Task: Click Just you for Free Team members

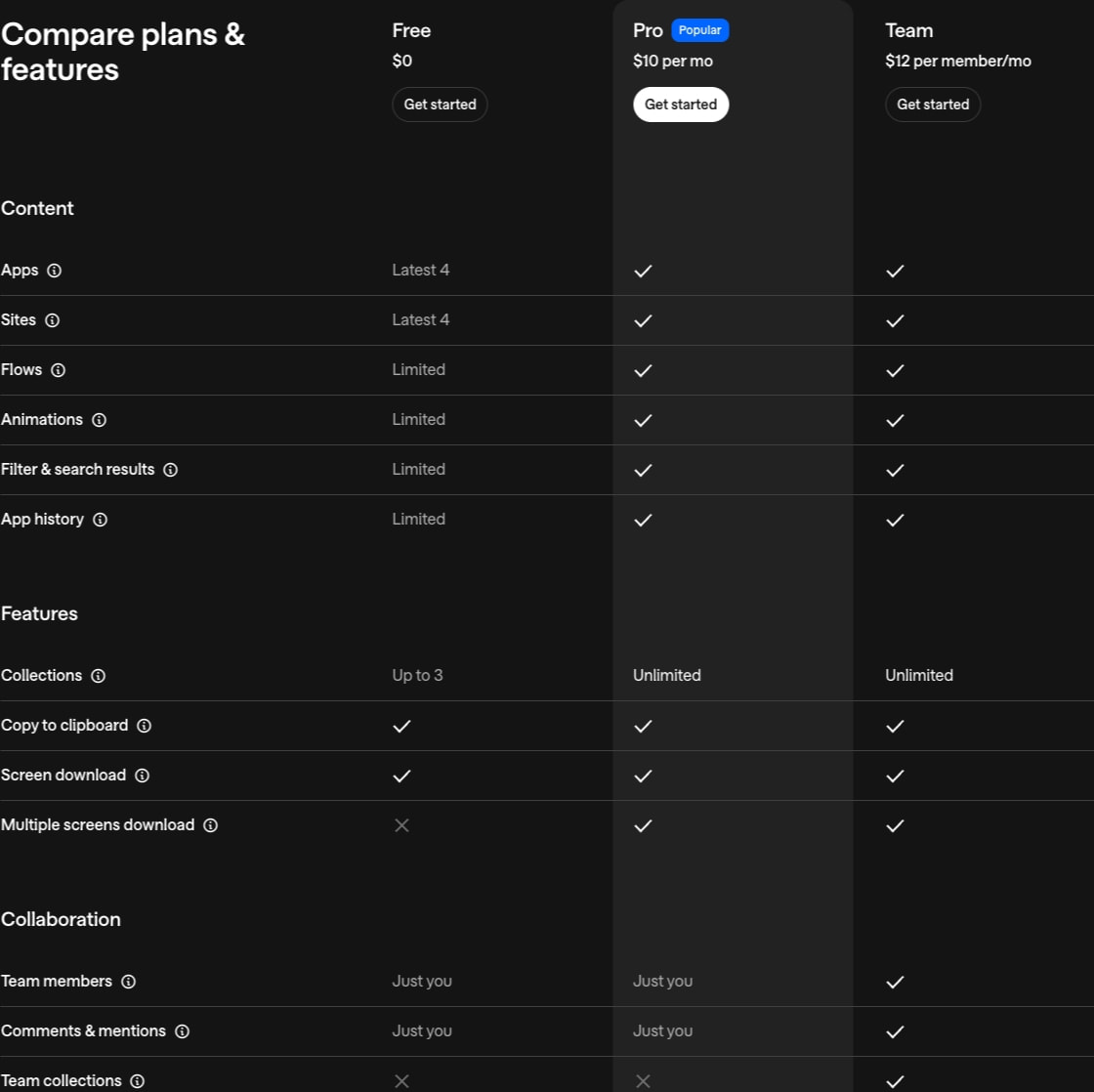Action: (422, 981)
